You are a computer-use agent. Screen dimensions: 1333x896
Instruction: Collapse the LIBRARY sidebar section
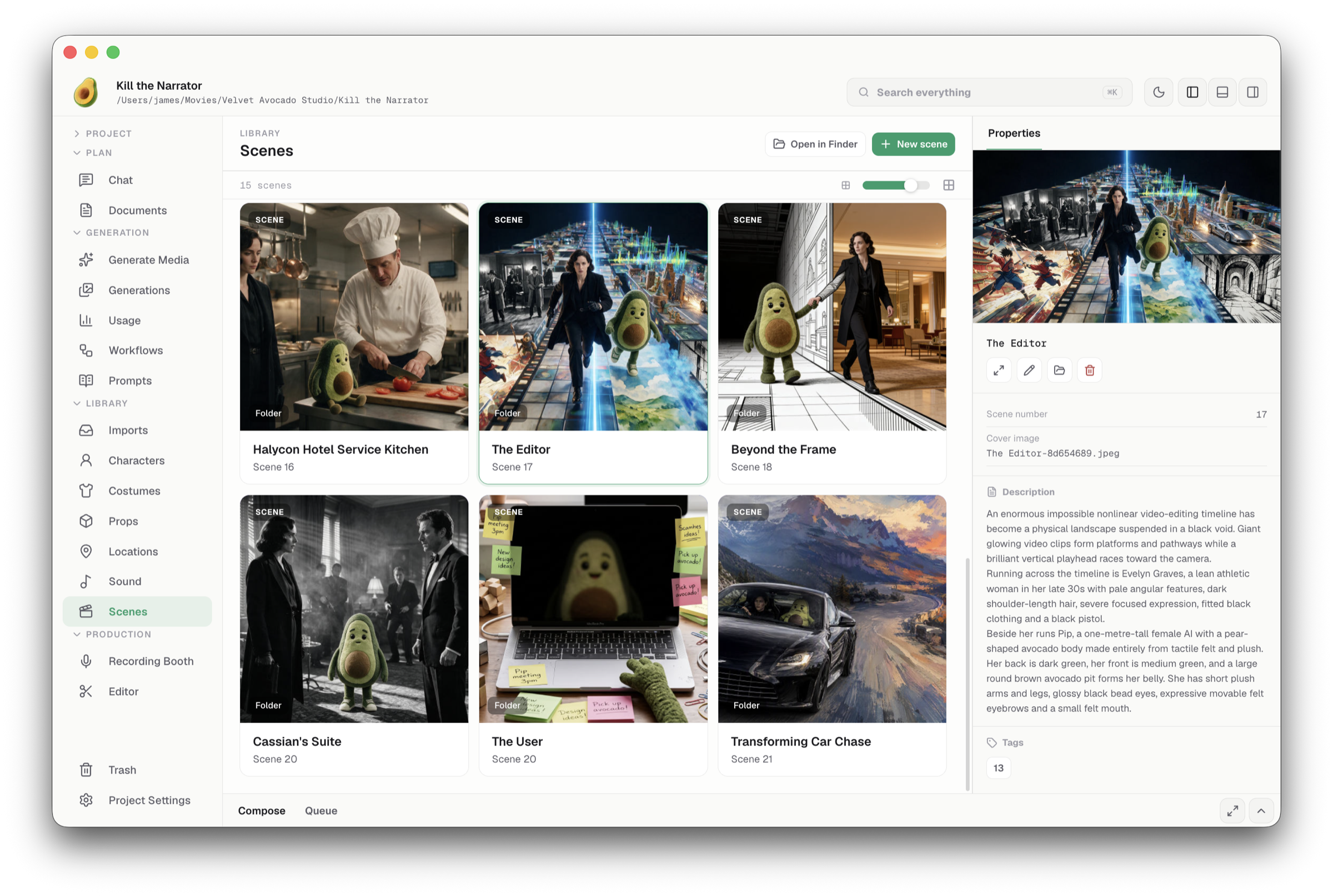click(101, 404)
